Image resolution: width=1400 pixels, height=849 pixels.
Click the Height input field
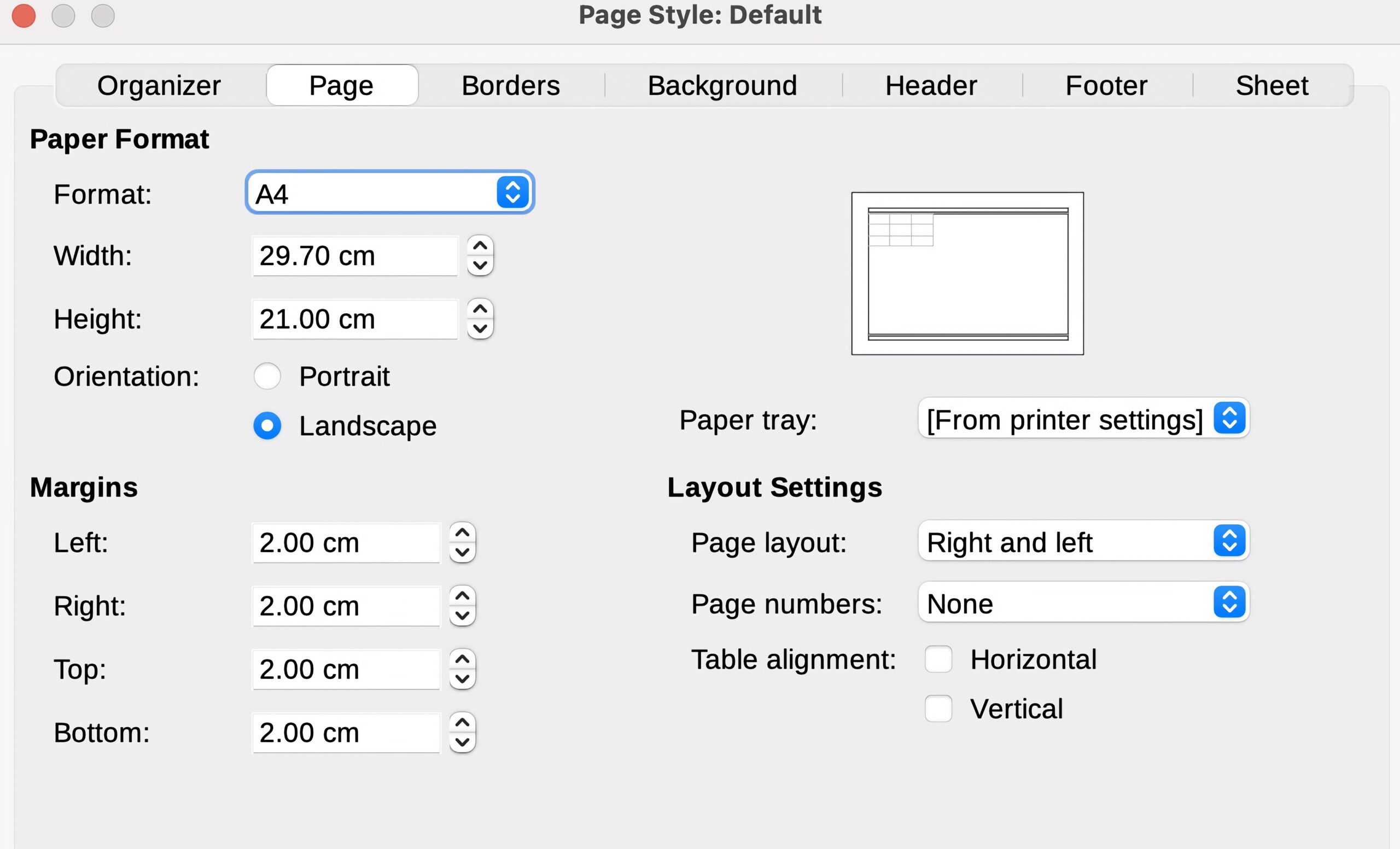354,319
